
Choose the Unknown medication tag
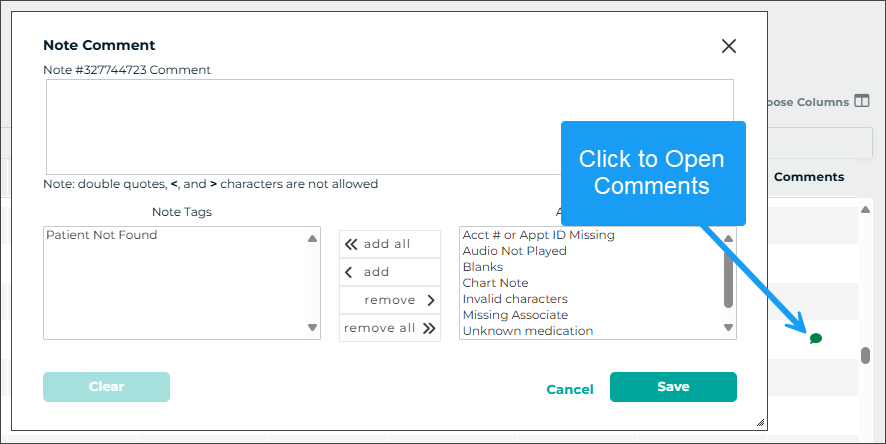click(x=528, y=331)
